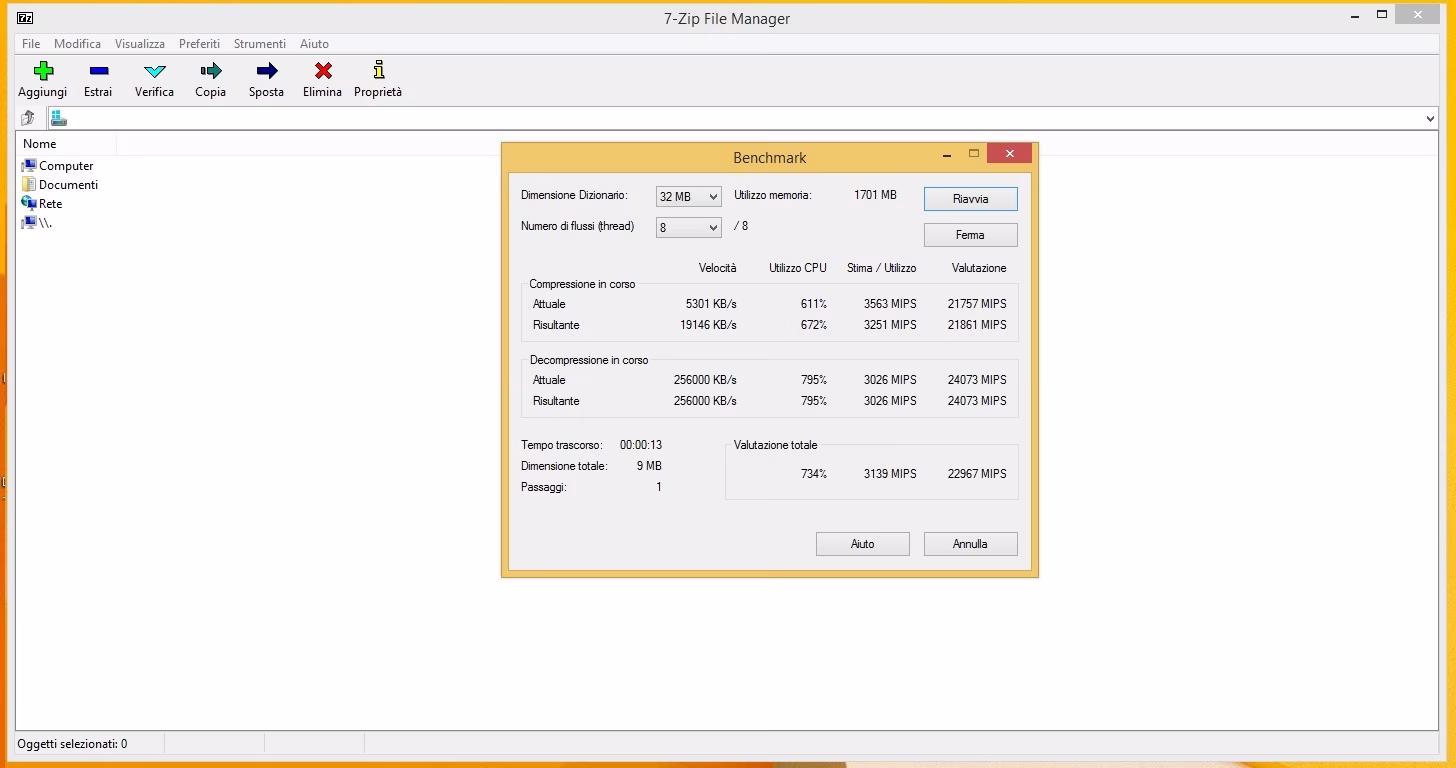Select the Rete network icon
The width and height of the screenshot is (1456, 768).
pos(29,203)
